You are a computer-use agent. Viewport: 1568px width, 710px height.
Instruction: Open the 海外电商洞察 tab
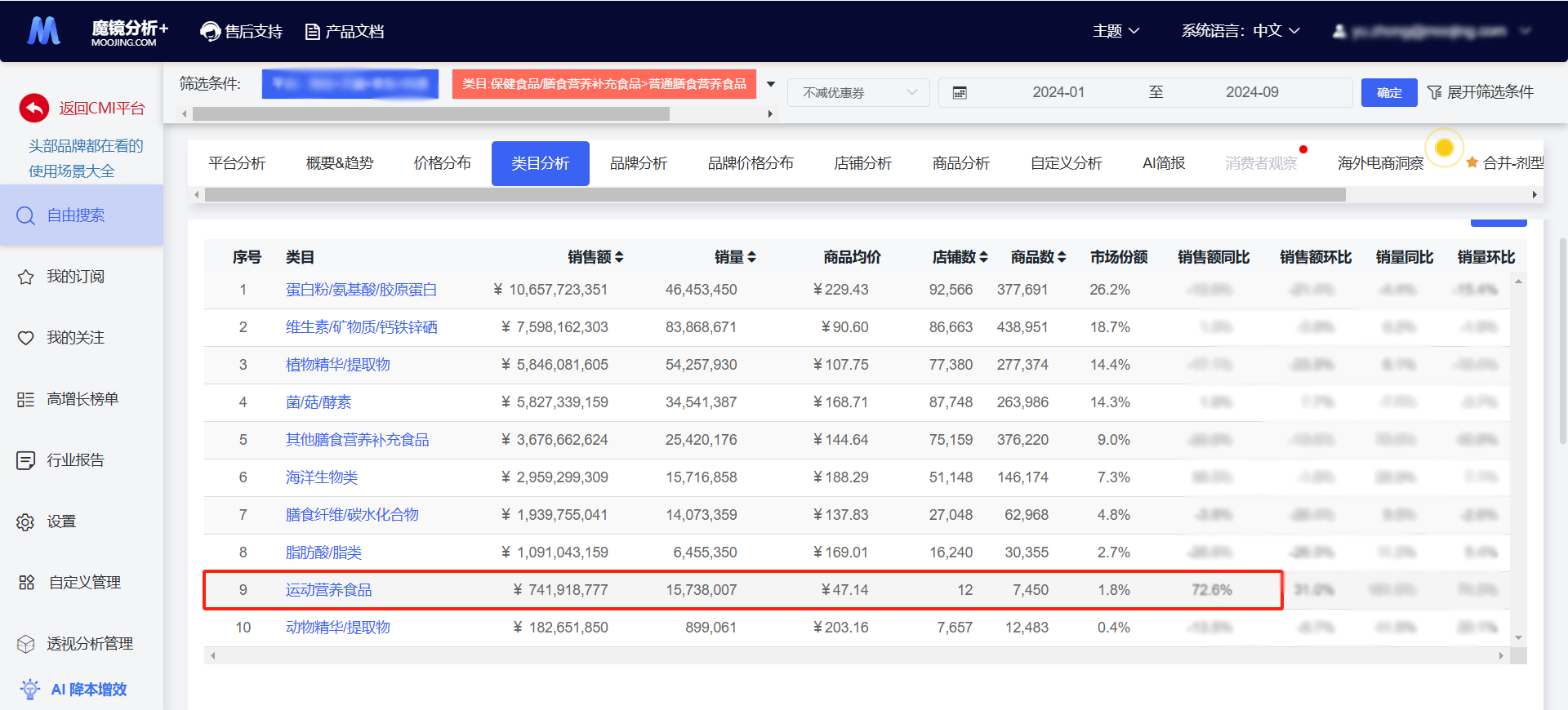pyautogui.click(x=1380, y=163)
